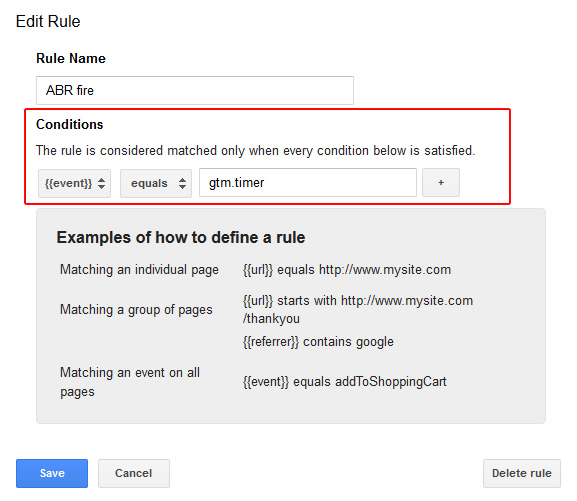Select the 'rule is considered matched' description text
The width and height of the screenshot is (577, 501).
coord(255,151)
